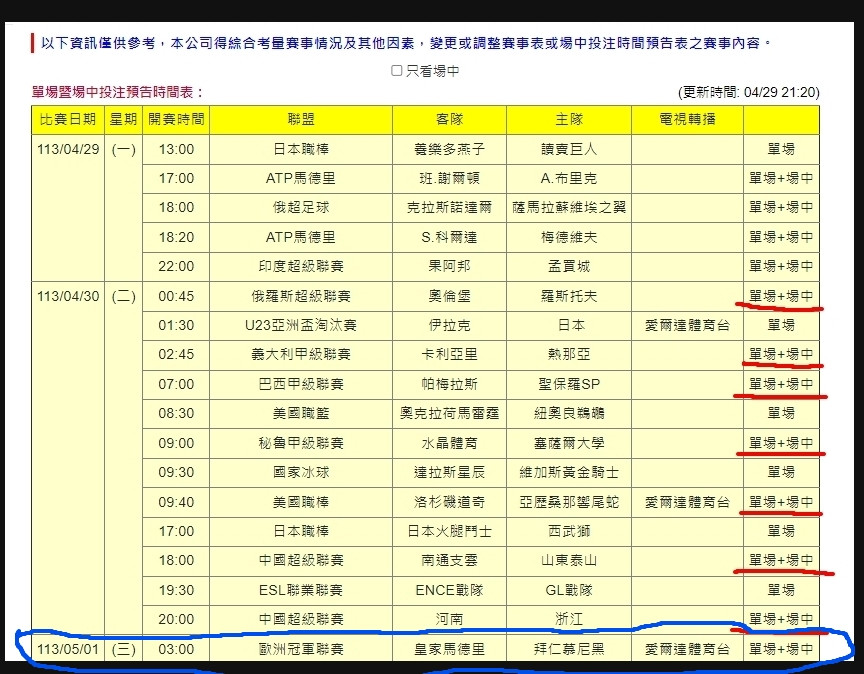Click team 紐奧良鵜鶘
Viewport: 864px width, 674px height.
tap(569, 414)
